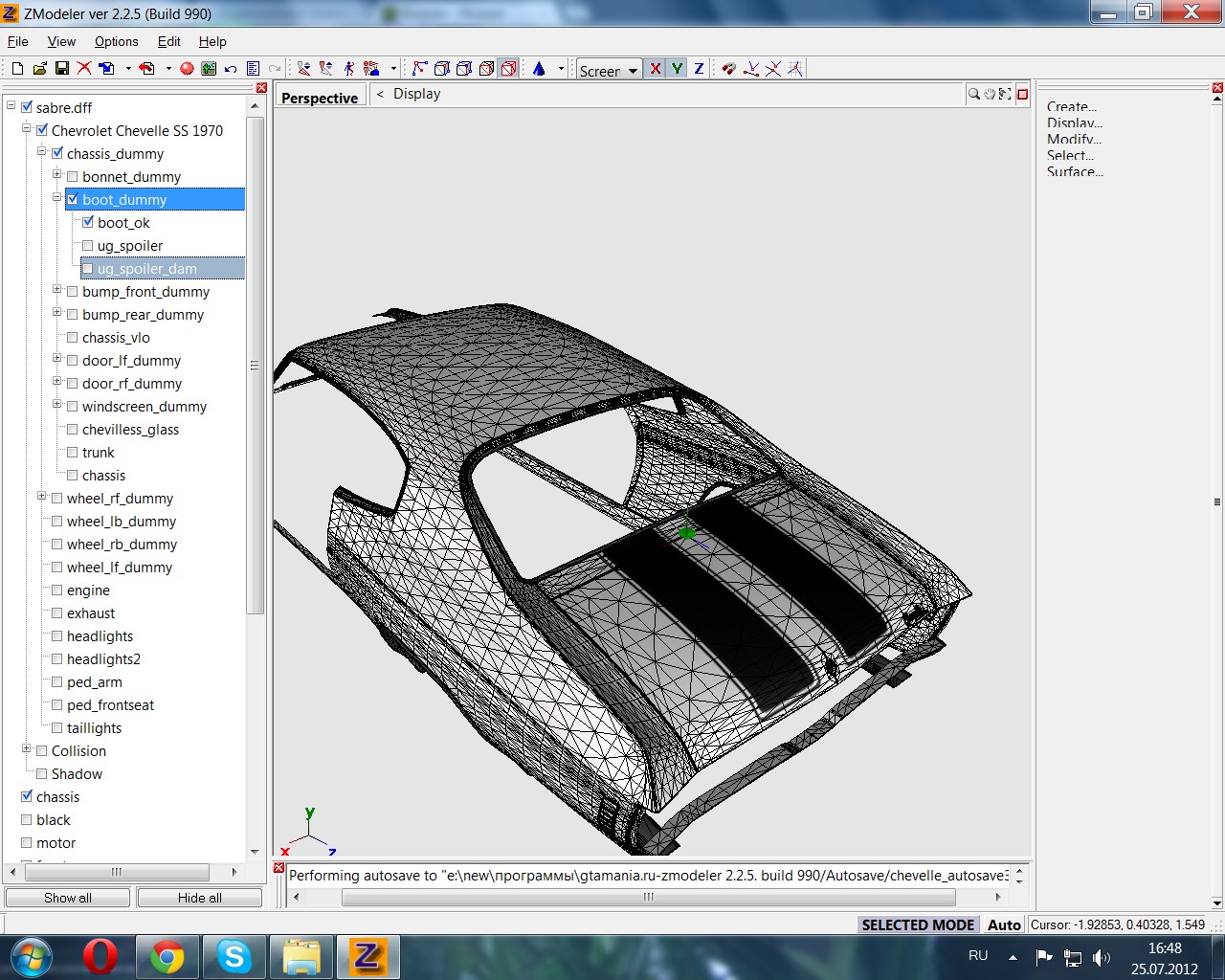Click the Perspective viewport tab

point(320,98)
